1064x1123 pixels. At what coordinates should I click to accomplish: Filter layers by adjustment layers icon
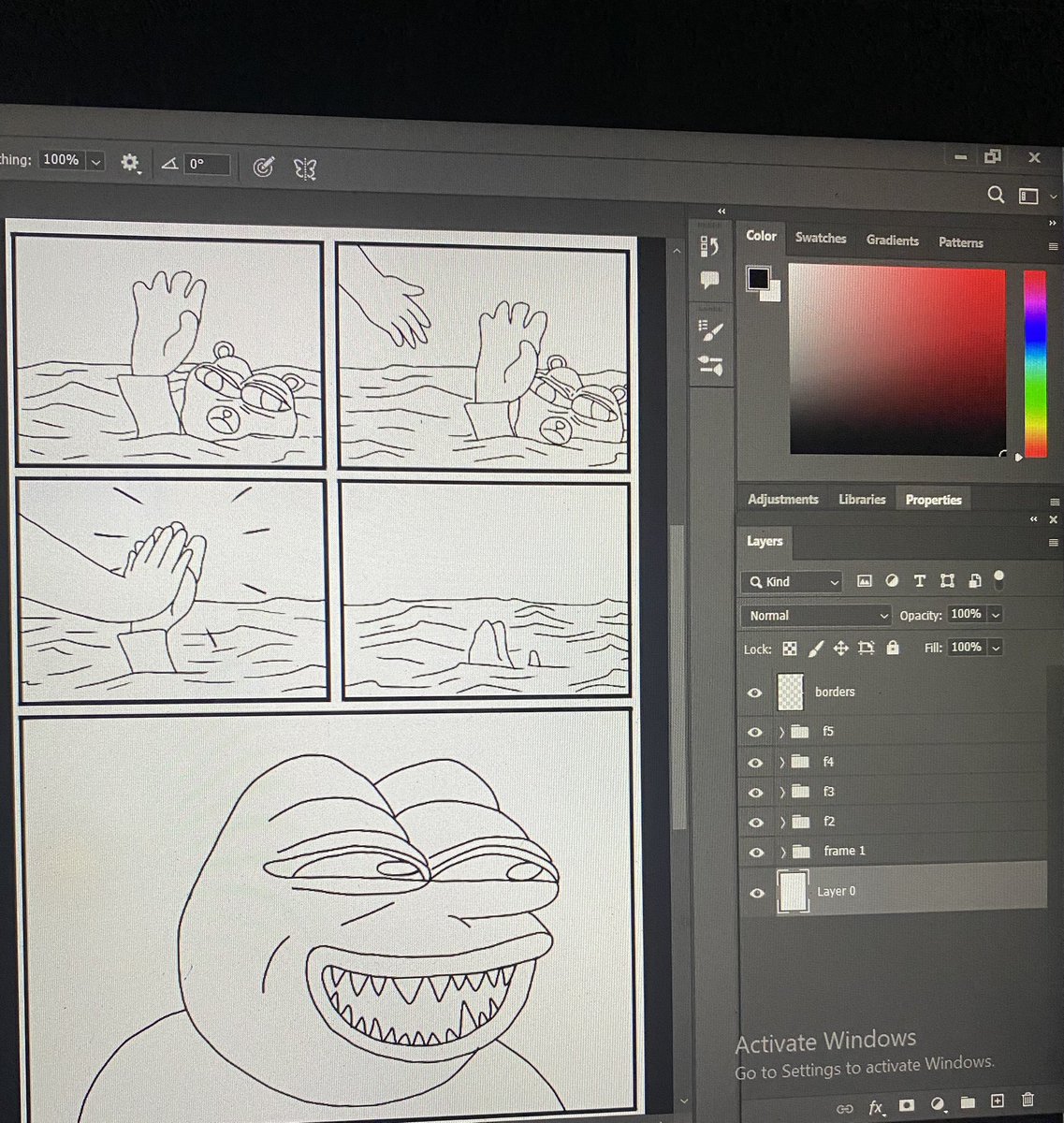892,581
